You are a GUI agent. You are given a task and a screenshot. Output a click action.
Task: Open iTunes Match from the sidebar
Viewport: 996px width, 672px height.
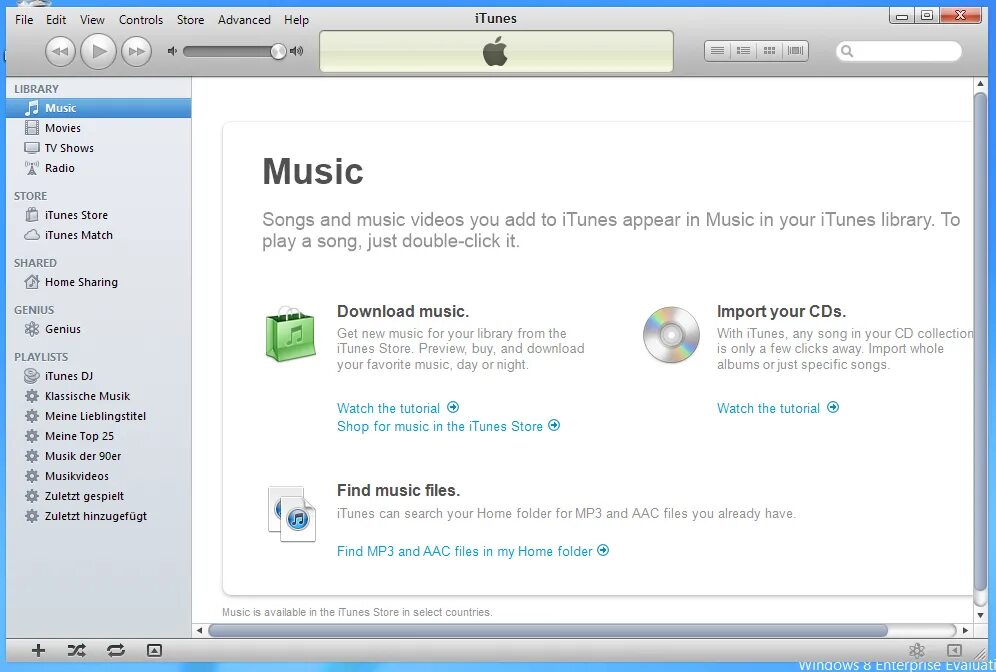pos(98,235)
